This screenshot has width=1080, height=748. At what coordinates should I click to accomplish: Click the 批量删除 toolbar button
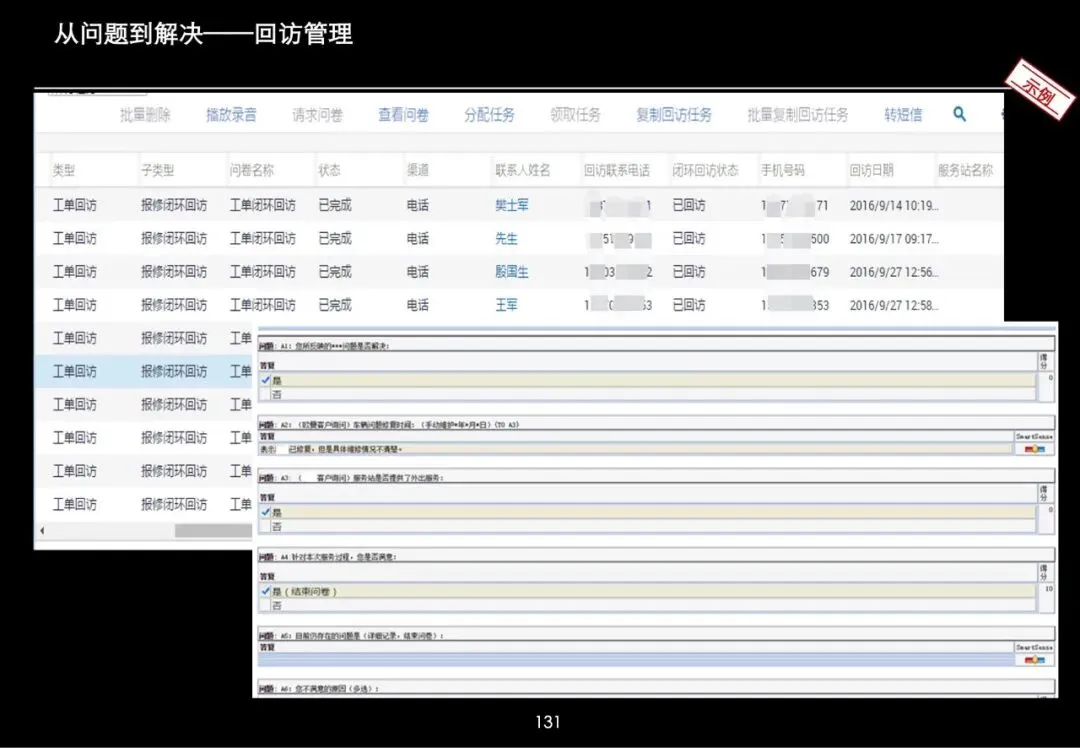pyautogui.click(x=145, y=115)
